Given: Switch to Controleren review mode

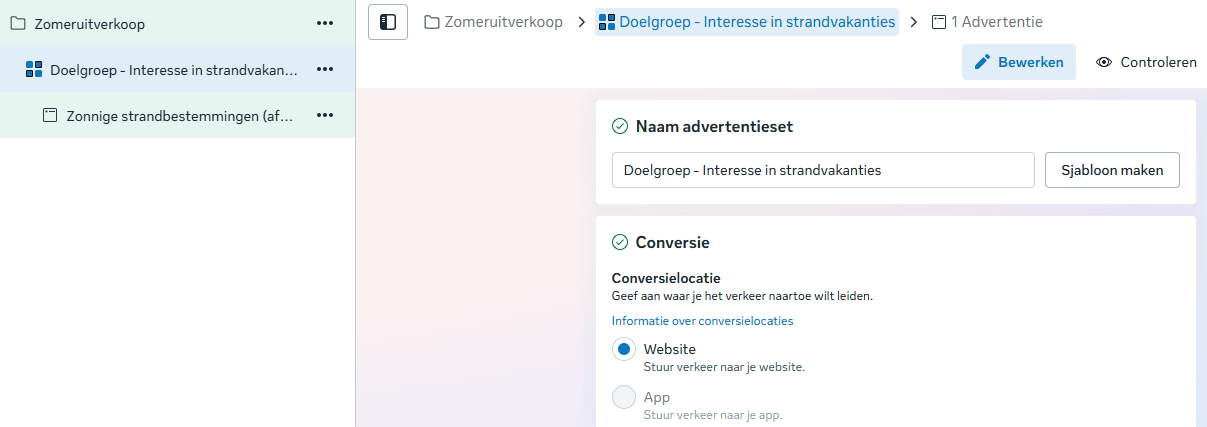Looking at the screenshot, I should pos(1146,62).
